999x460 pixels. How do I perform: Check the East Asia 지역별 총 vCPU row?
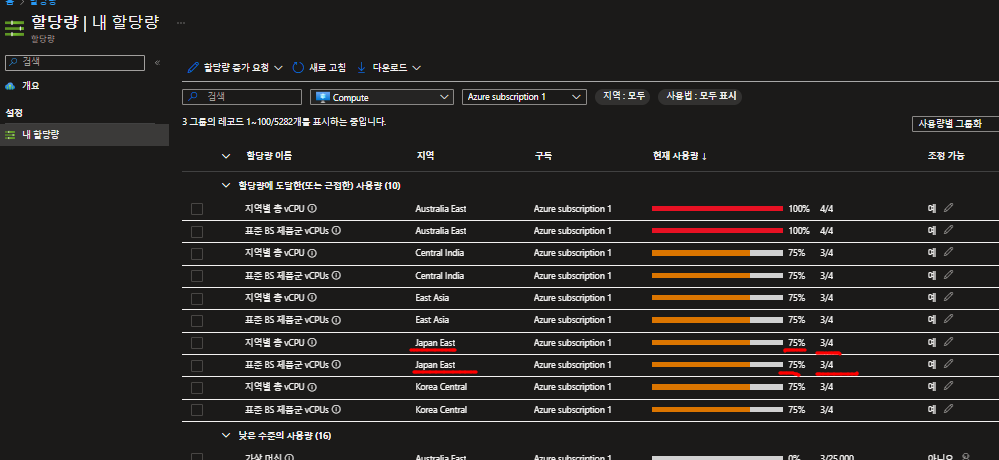tap(197, 298)
